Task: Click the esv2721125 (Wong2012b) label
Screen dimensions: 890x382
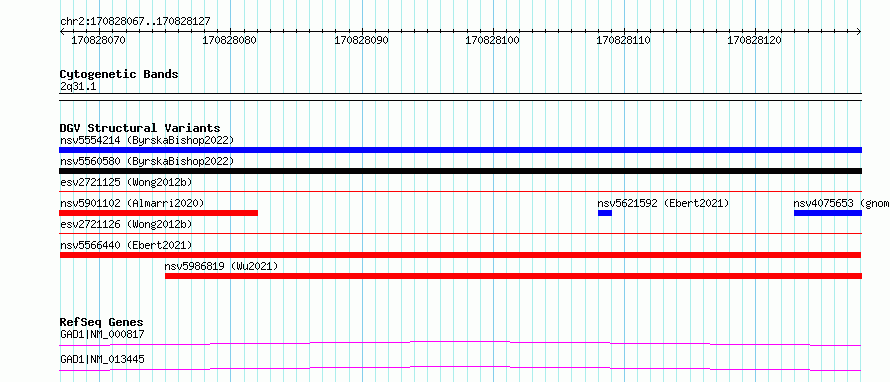Action: (x=125, y=182)
